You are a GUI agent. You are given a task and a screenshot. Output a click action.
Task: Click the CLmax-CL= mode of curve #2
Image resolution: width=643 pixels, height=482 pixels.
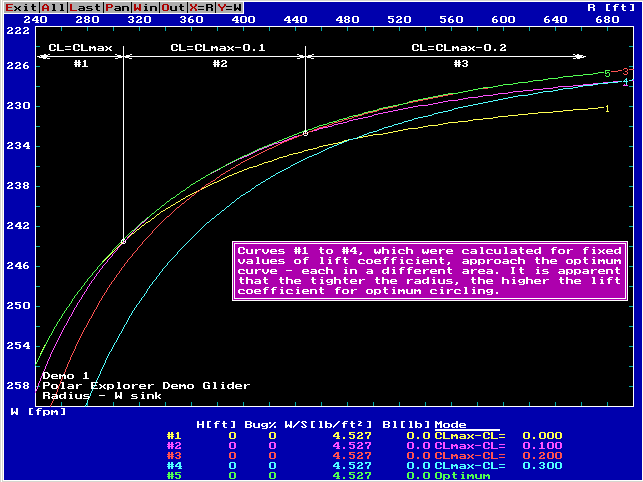click(470, 446)
